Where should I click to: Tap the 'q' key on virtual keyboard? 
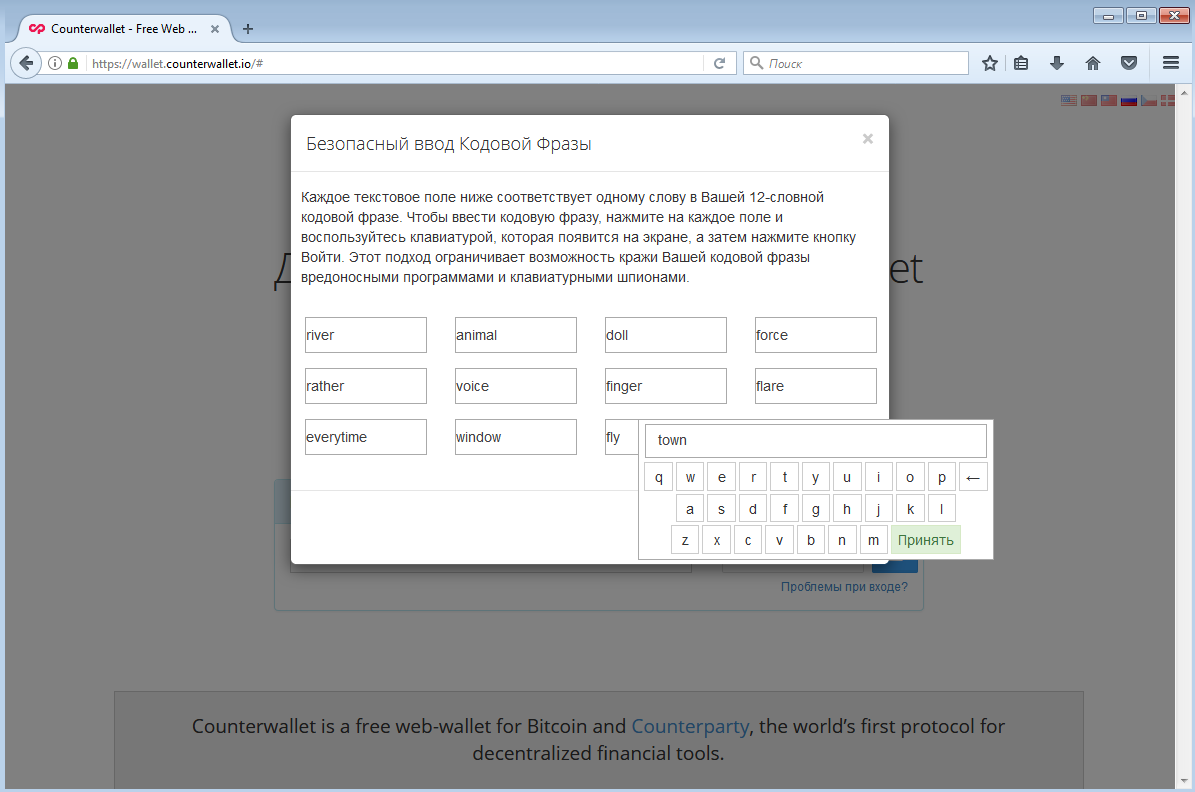[x=658, y=477]
